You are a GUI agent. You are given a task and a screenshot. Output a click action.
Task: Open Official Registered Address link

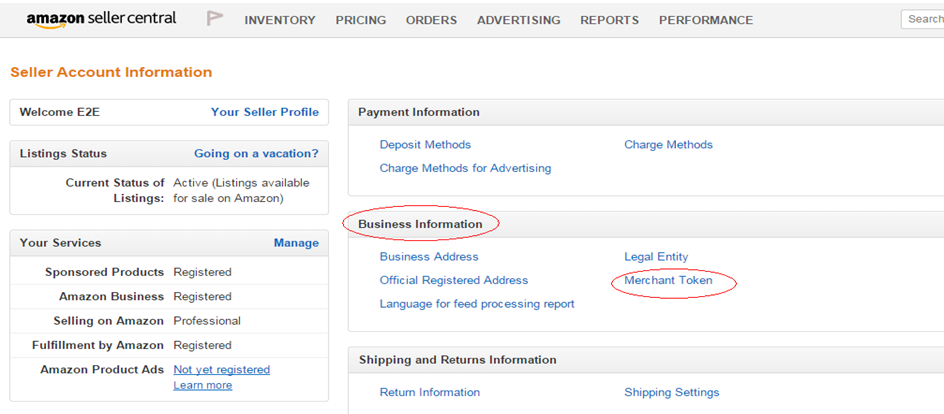454,280
